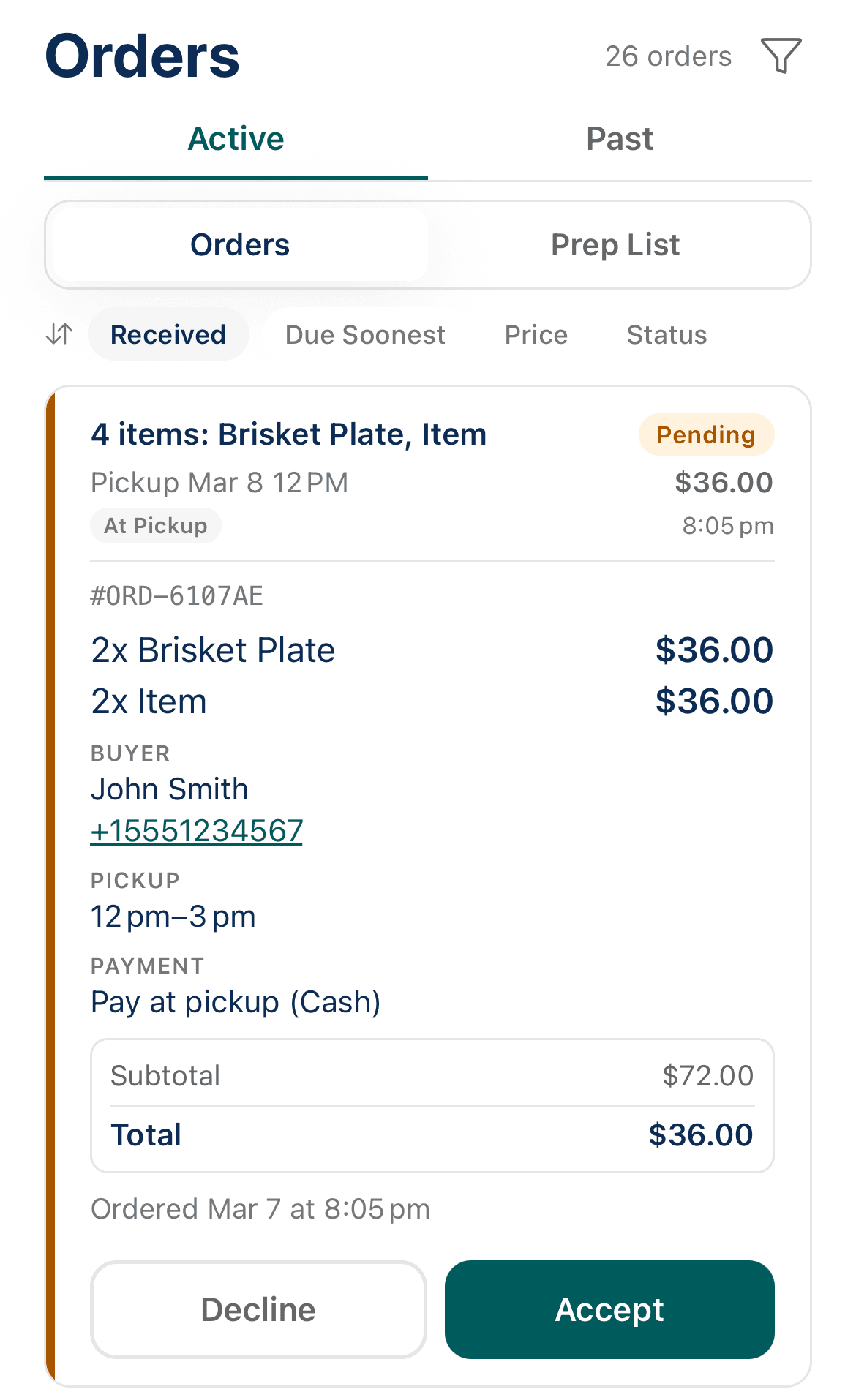The width and height of the screenshot is (856, 1400).
Task: Select the 2x Brisket Plate line item
Action: (x=213, y=649)
